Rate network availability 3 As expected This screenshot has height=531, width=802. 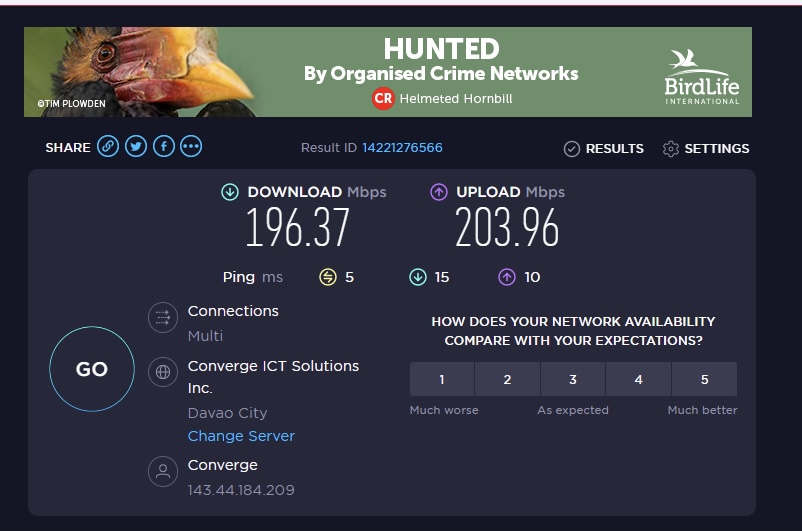point(573,379)
